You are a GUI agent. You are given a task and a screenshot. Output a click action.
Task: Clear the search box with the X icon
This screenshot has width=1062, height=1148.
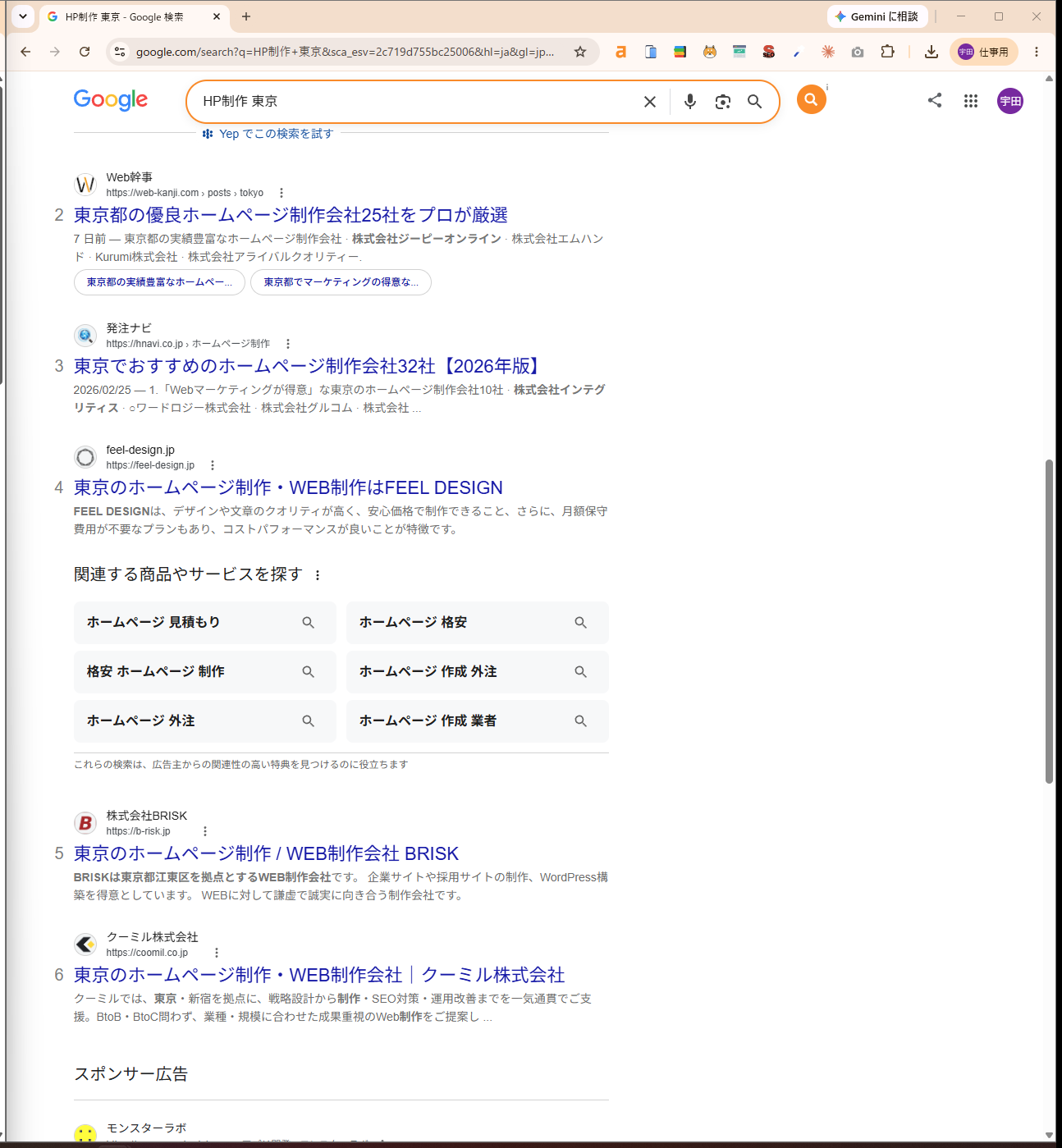tap(650, 102)
